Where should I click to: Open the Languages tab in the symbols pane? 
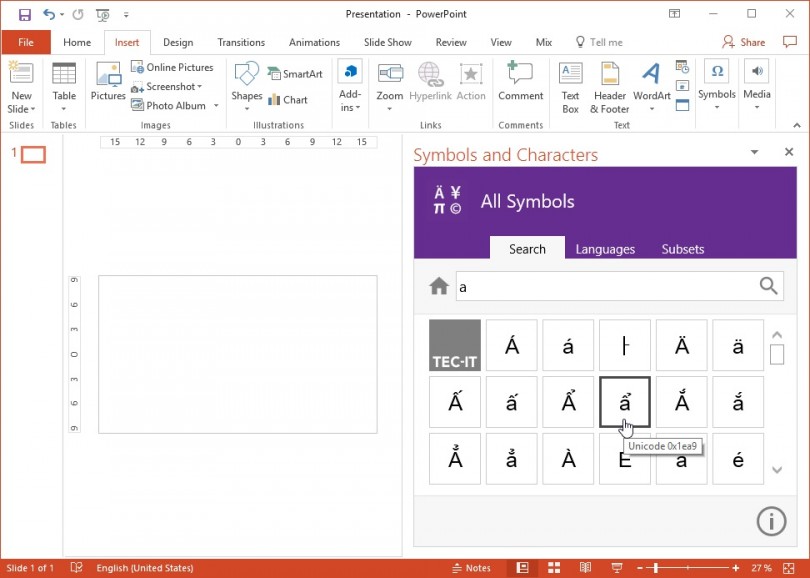[x=606, y=249]
